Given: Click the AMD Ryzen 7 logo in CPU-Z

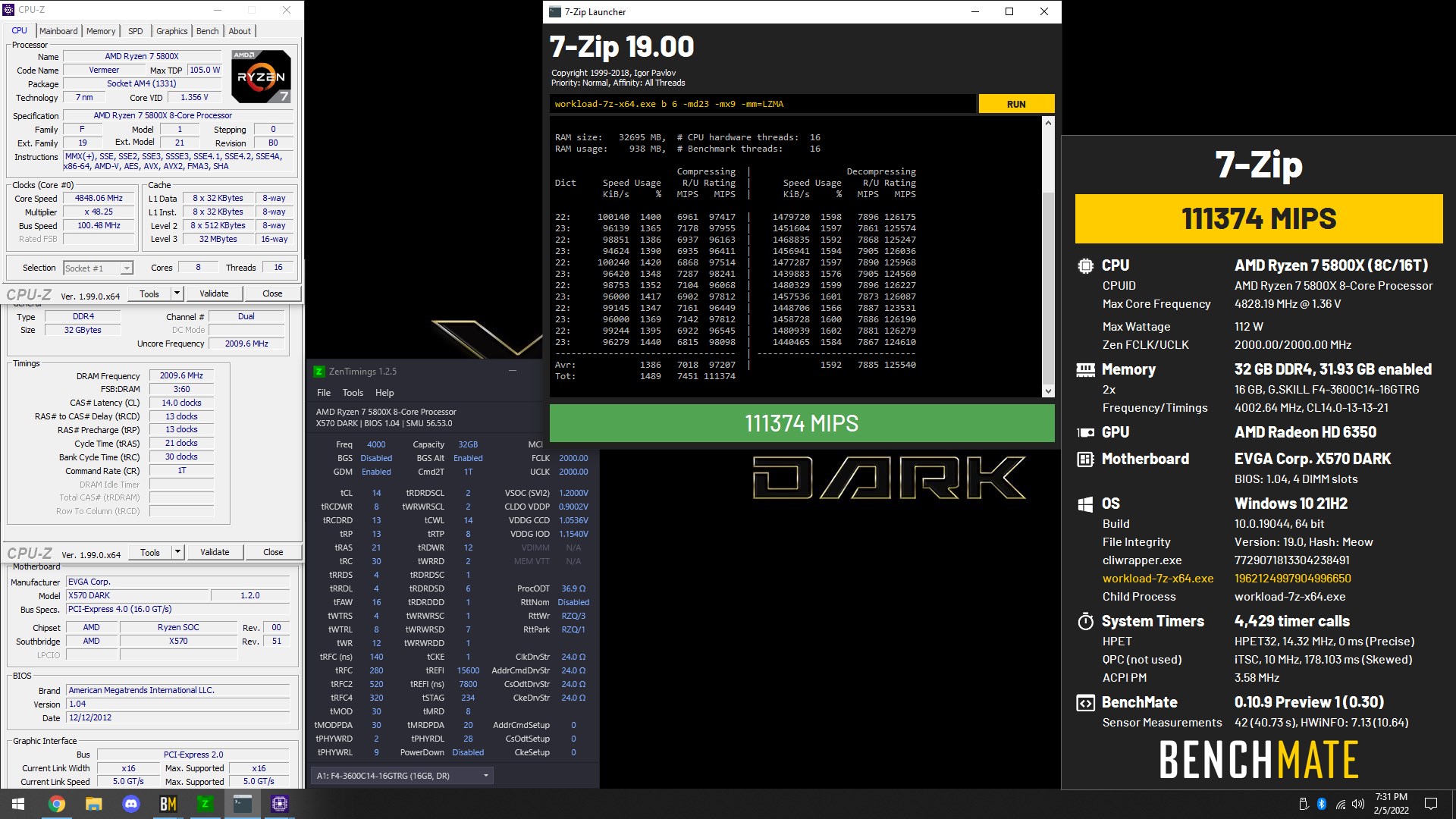Looking at the screenshot, I should tap(261, 77).
